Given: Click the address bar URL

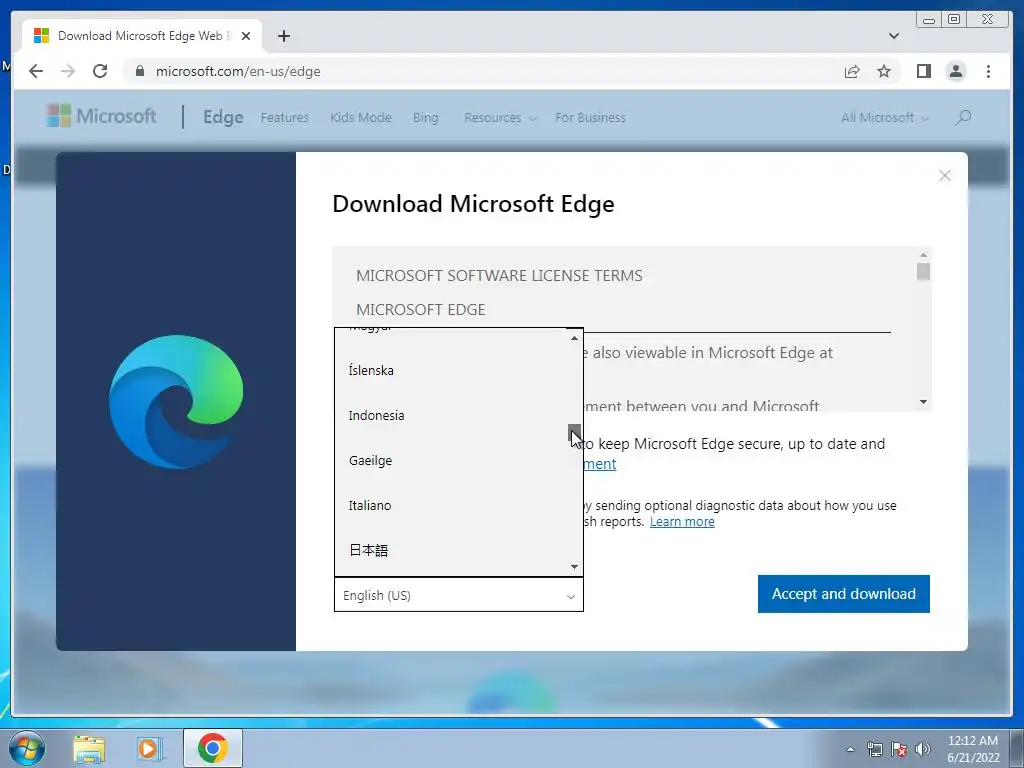Looking at the screenshot, I should click(238, 71).
